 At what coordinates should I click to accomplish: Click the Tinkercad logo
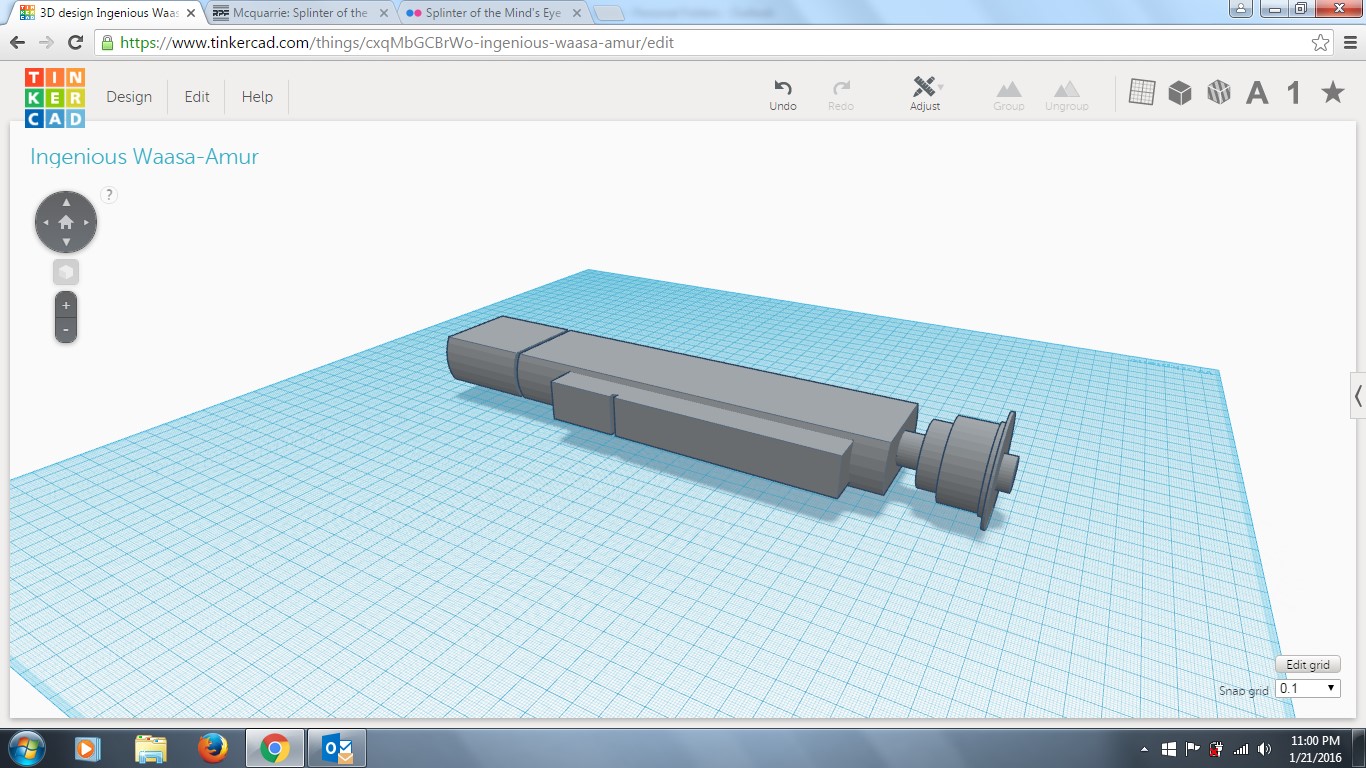pyautogui.click(x=55, y=97)
